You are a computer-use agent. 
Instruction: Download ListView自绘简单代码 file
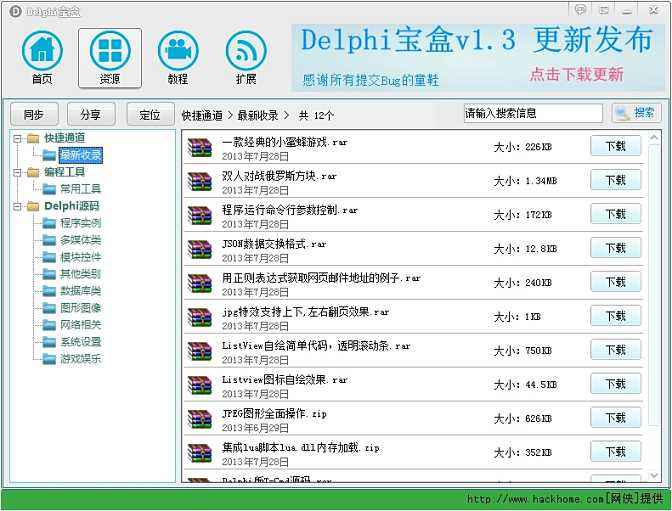click(616, 350)
